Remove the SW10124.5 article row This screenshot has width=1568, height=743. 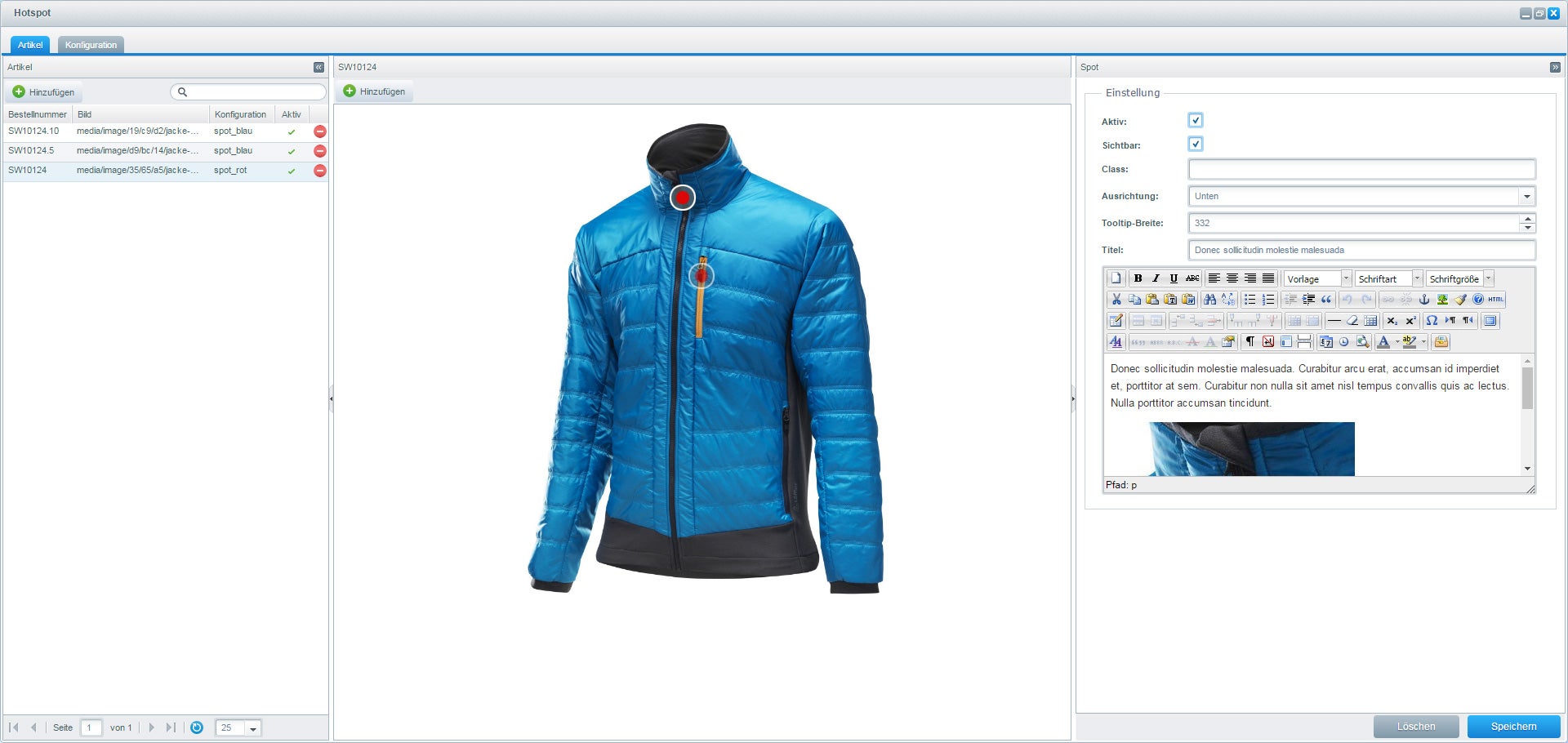tap(320, 151)
